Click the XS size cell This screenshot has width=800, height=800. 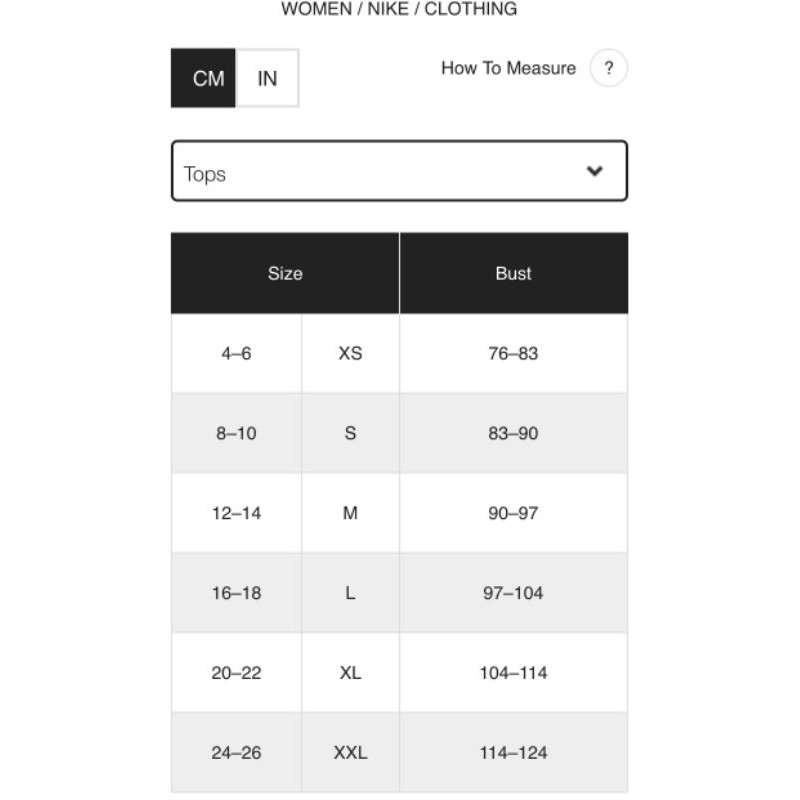coord(351,354)
